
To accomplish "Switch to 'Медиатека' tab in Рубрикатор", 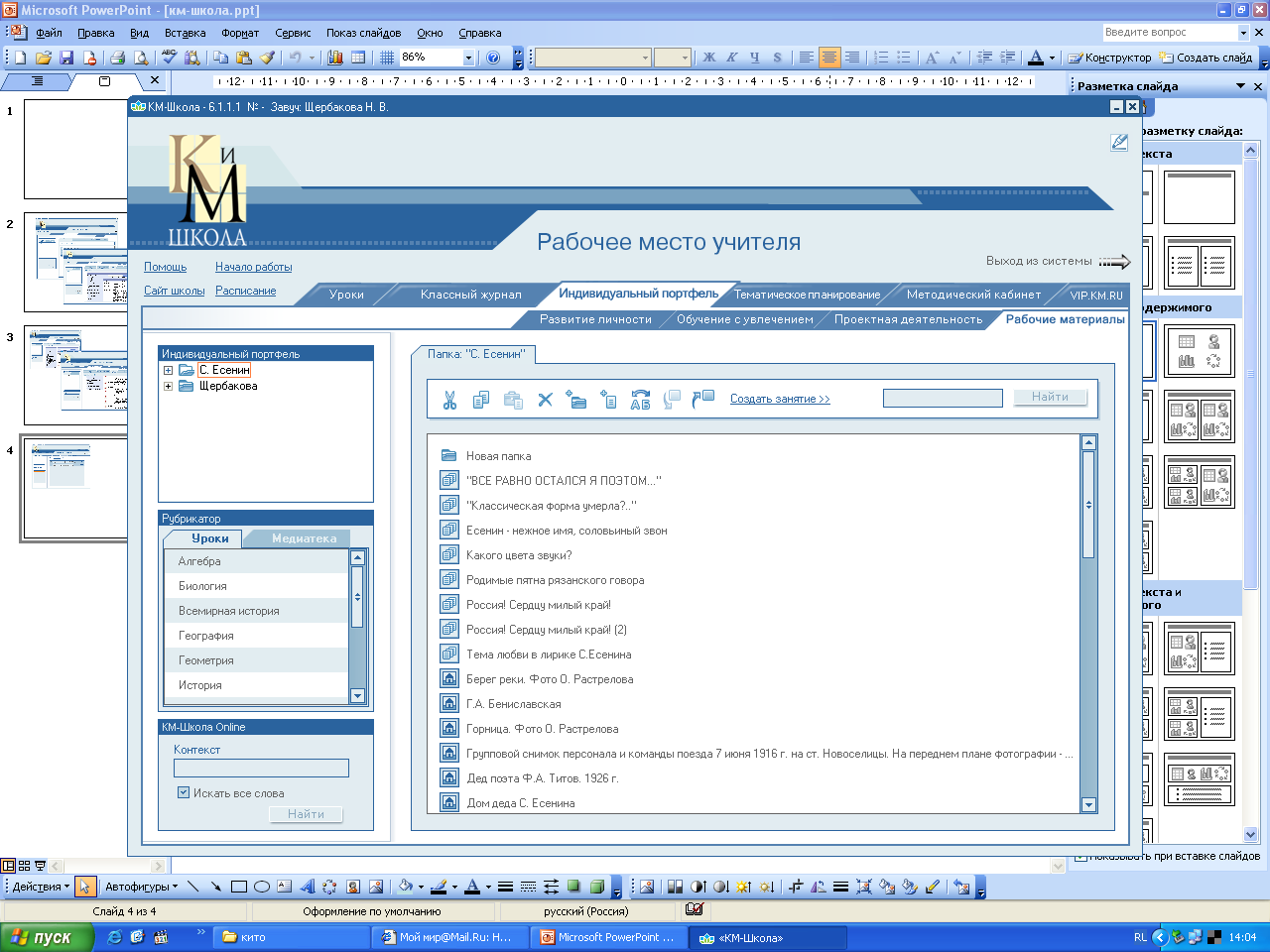I will click(304, 538).
